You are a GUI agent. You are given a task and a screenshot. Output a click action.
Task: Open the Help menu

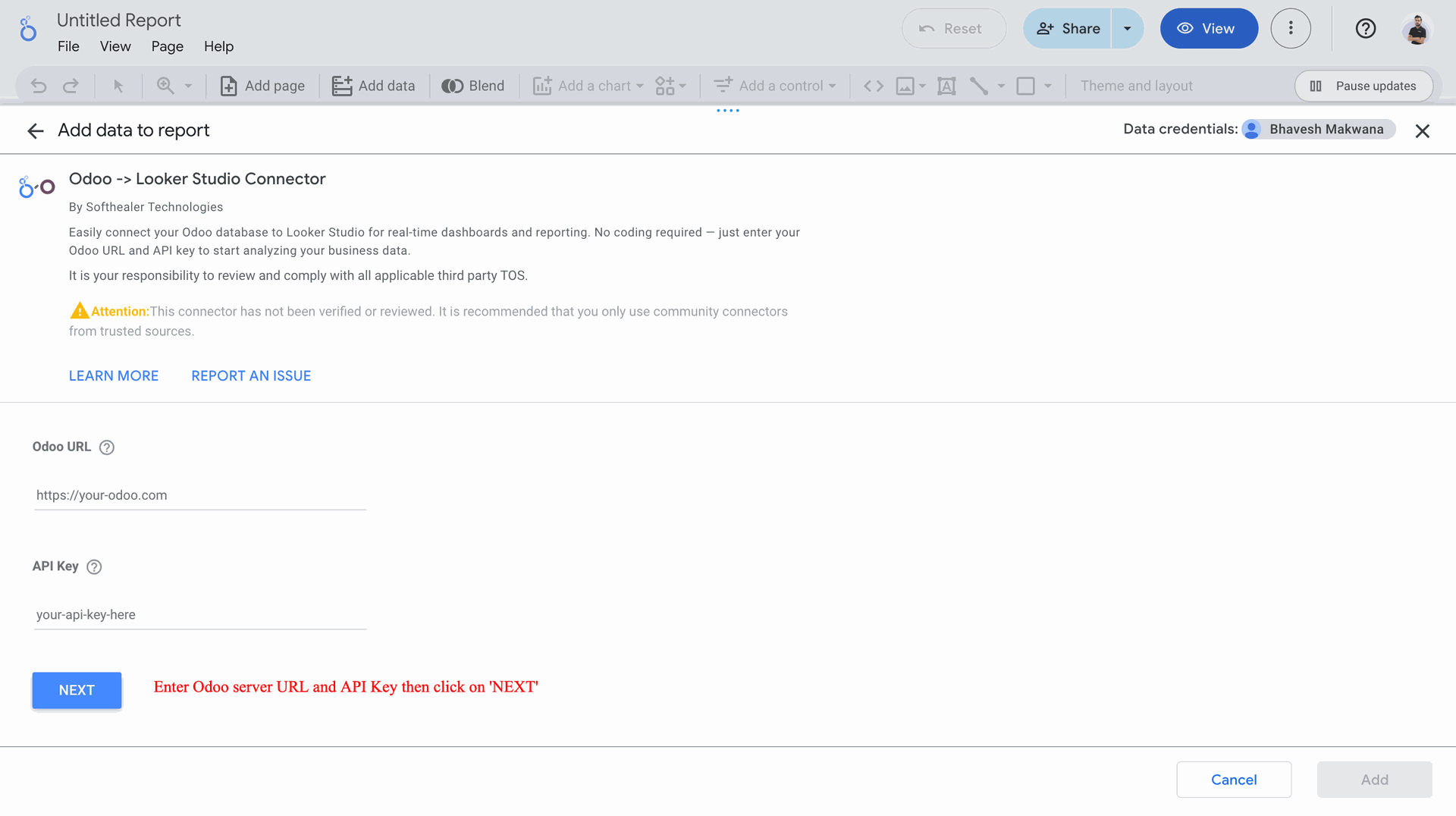218,46
